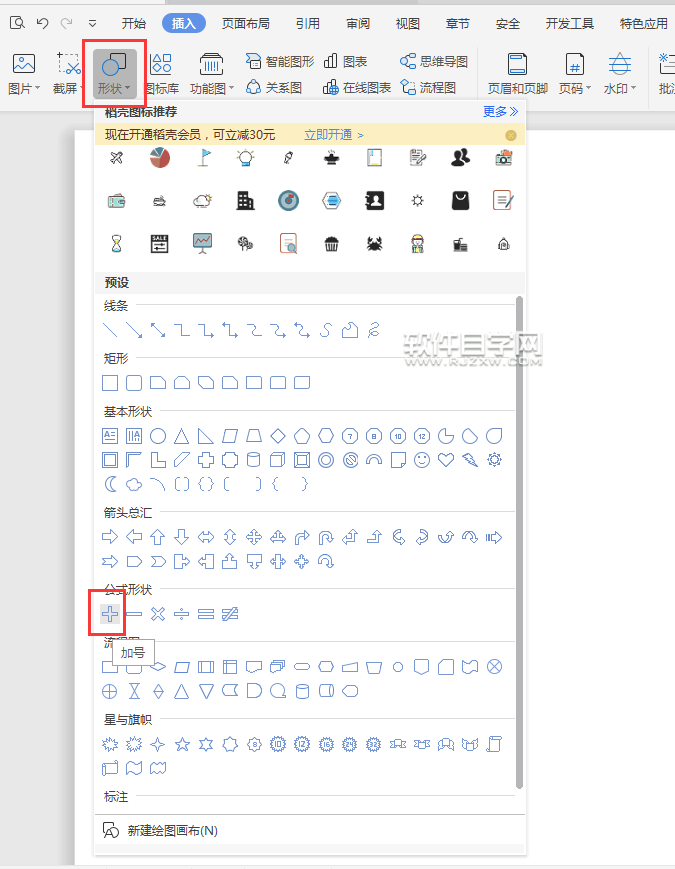Select the 5-point star shape
This screenshot has width=675, height=869.
(182, 744)
